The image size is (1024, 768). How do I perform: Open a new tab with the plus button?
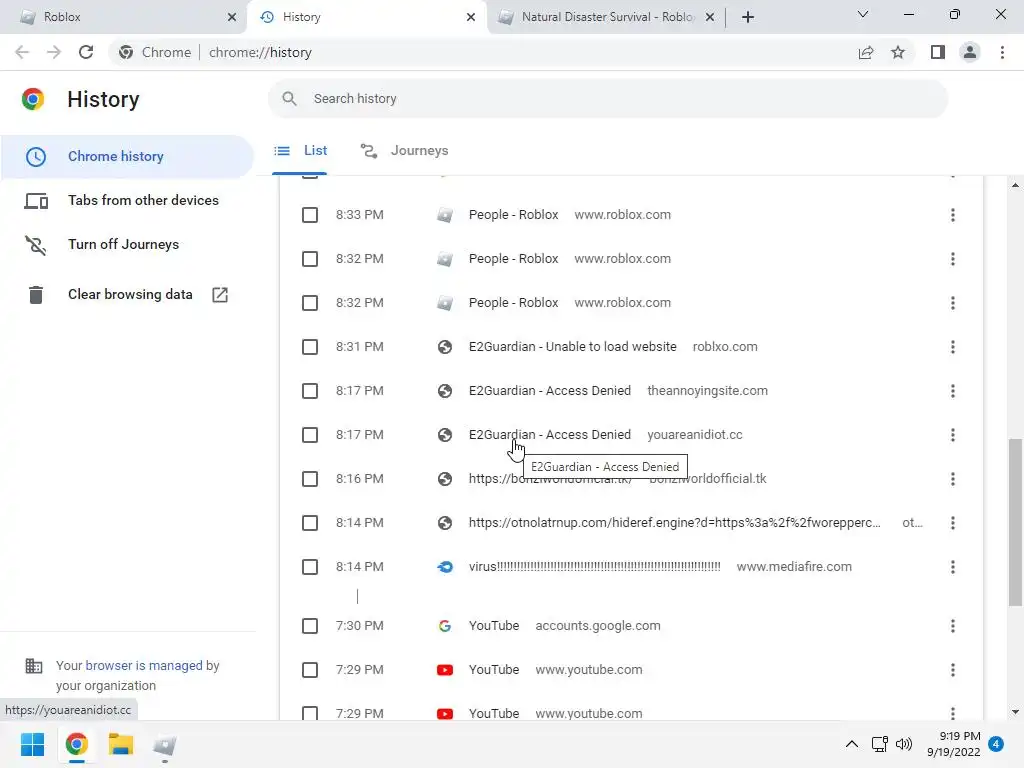(748, 17)
